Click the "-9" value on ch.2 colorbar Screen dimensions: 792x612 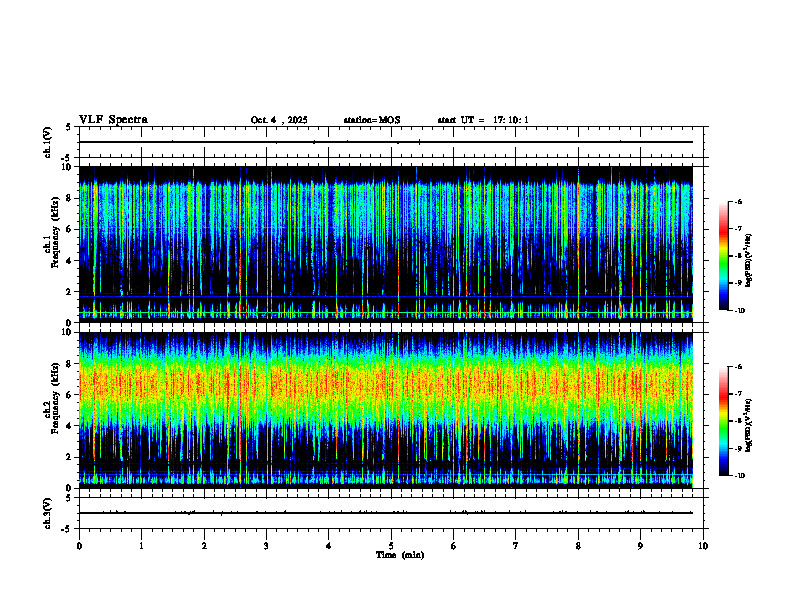pos(739,448)
